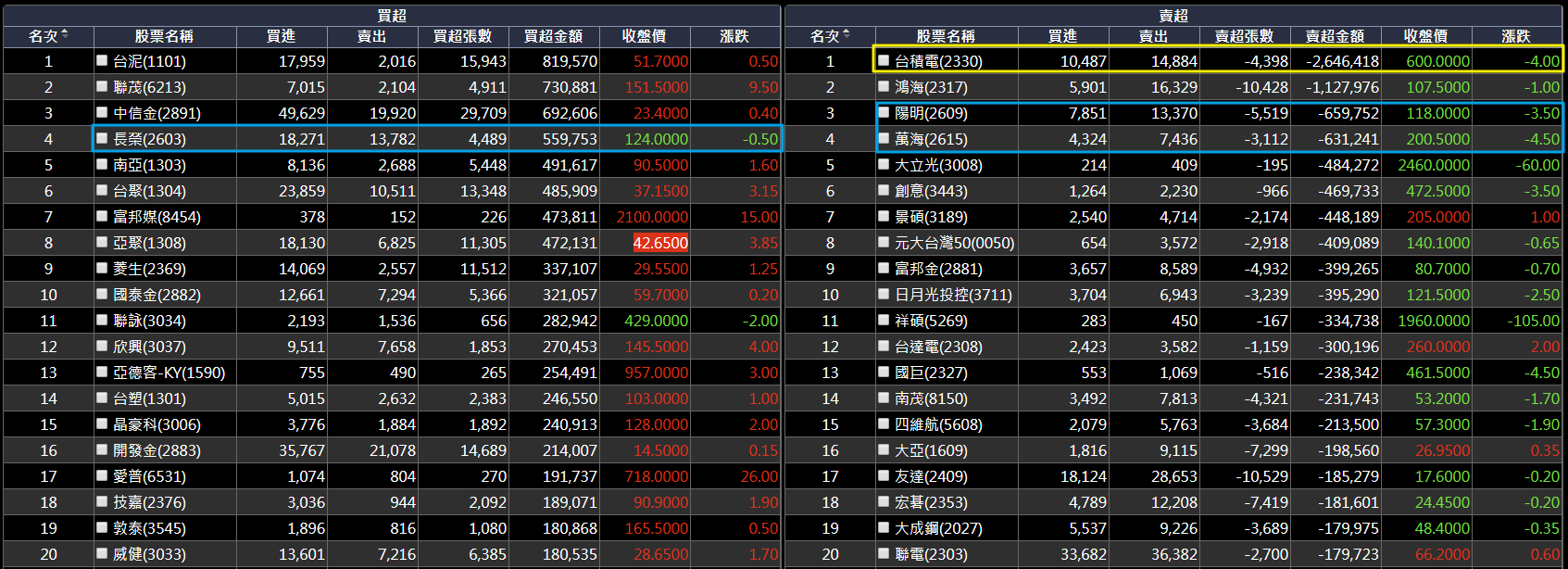The width and height of the screenshot is (1568, 569).
Task: Click highlighted closing price 42.6500
Action: click(660, 243)
